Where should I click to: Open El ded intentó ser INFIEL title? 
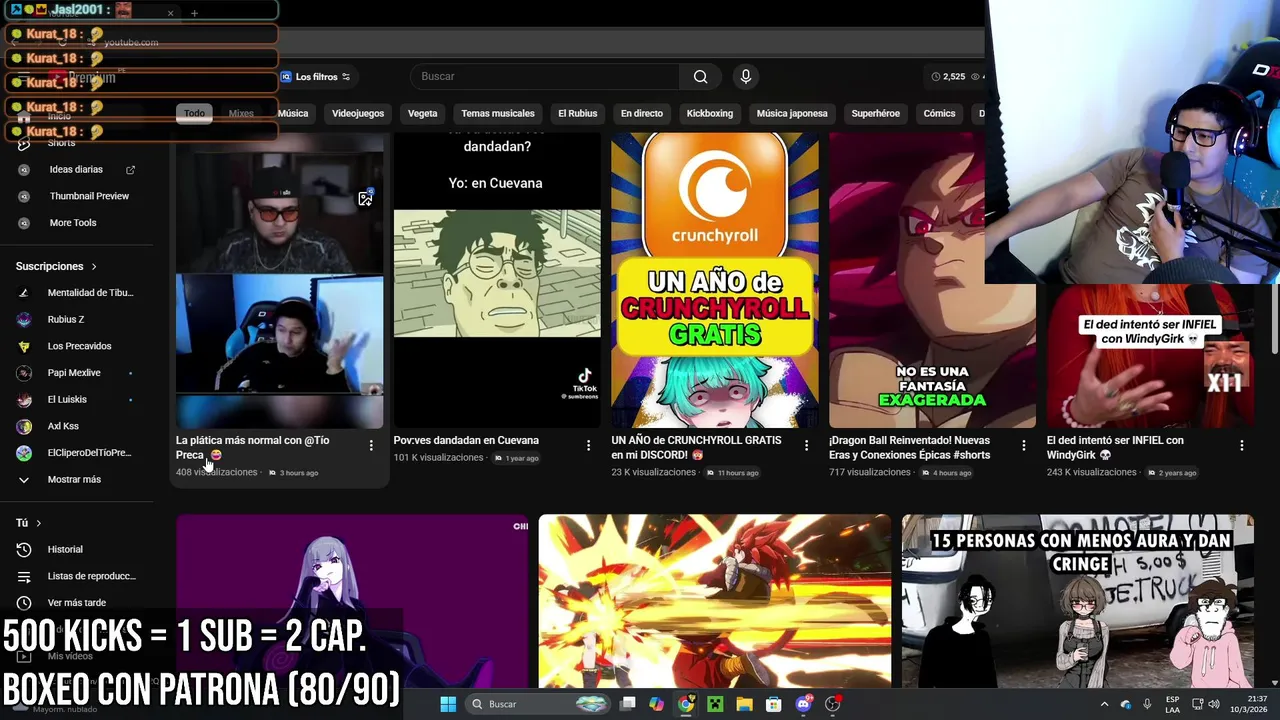[1115, 447]
